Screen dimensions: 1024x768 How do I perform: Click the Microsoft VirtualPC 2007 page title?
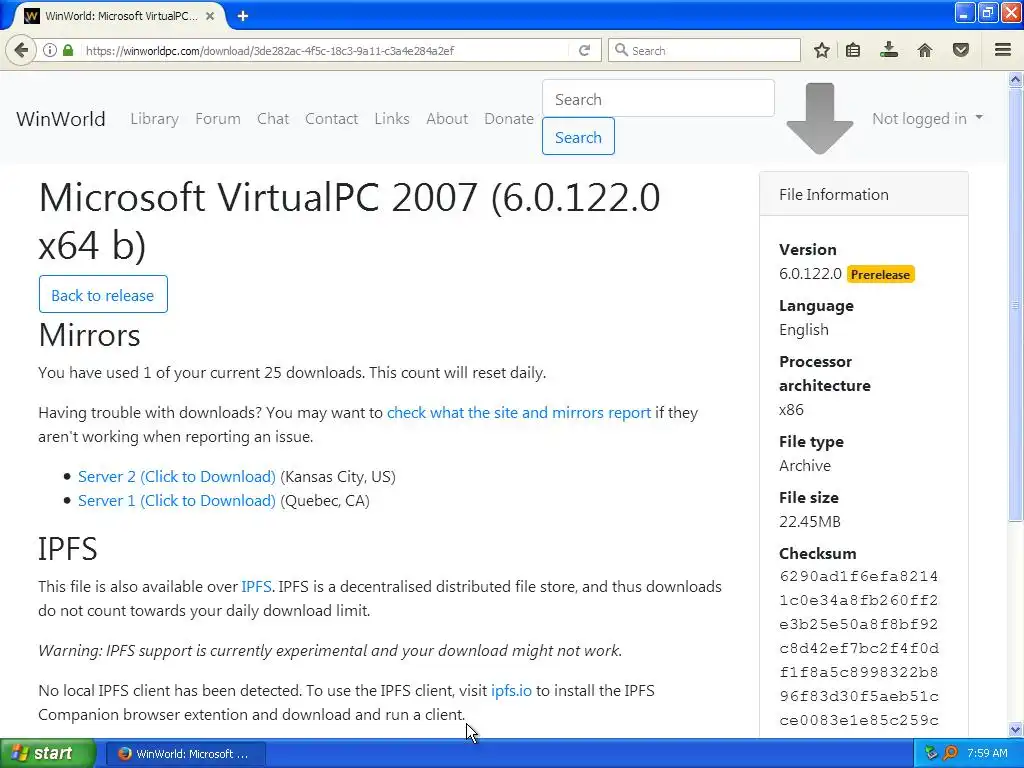tap(349, 221)
